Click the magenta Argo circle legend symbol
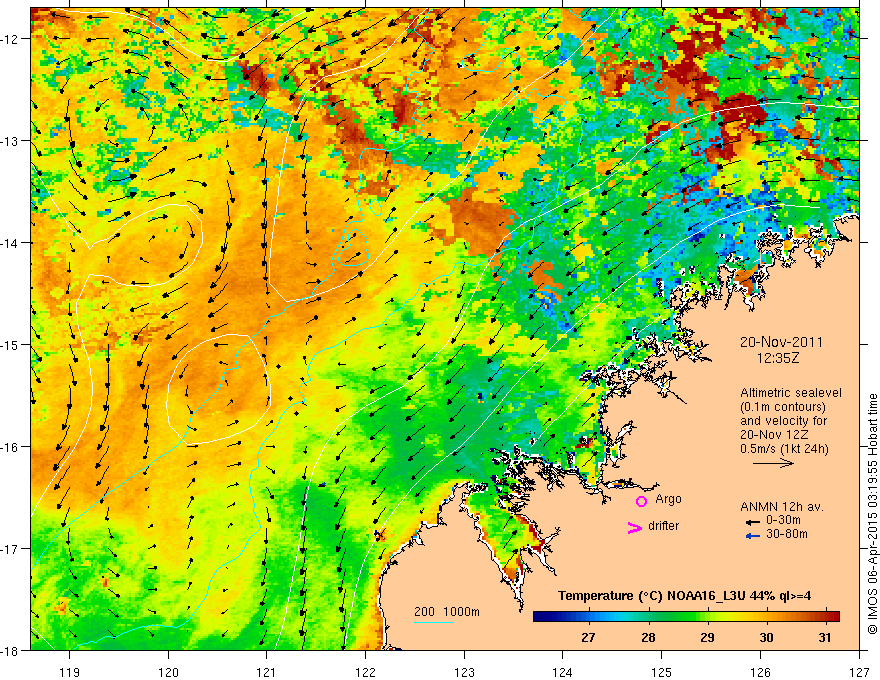This screenshot has height=680, width=880. (x=641, y=501)
